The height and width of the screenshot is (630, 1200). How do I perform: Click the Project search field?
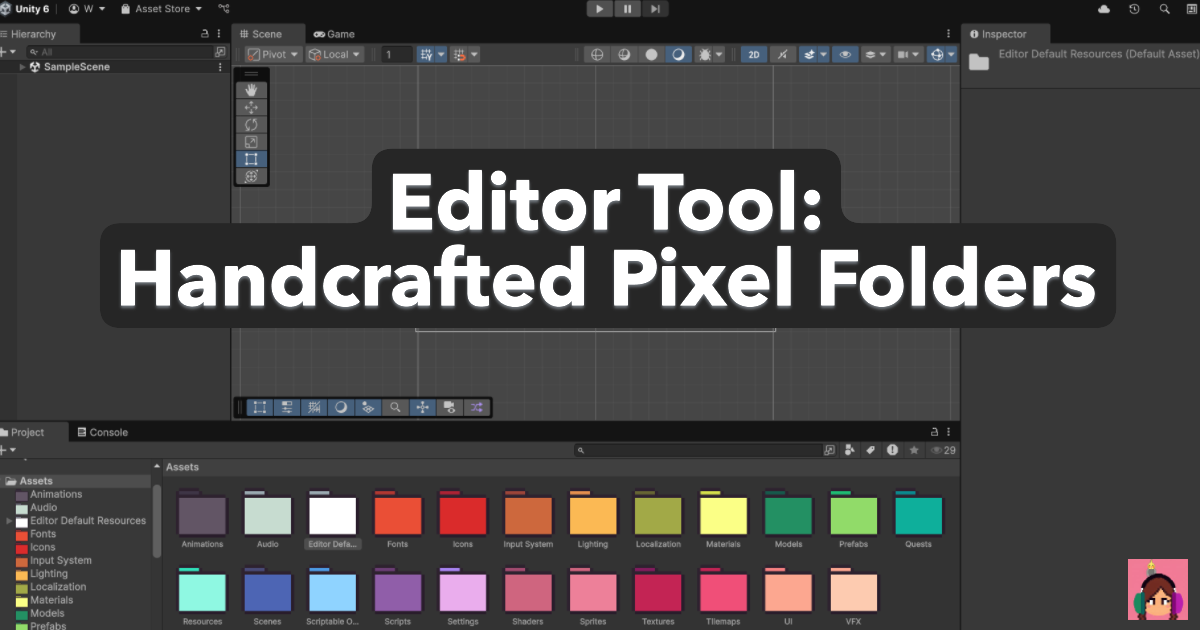[x=706, y=451]
